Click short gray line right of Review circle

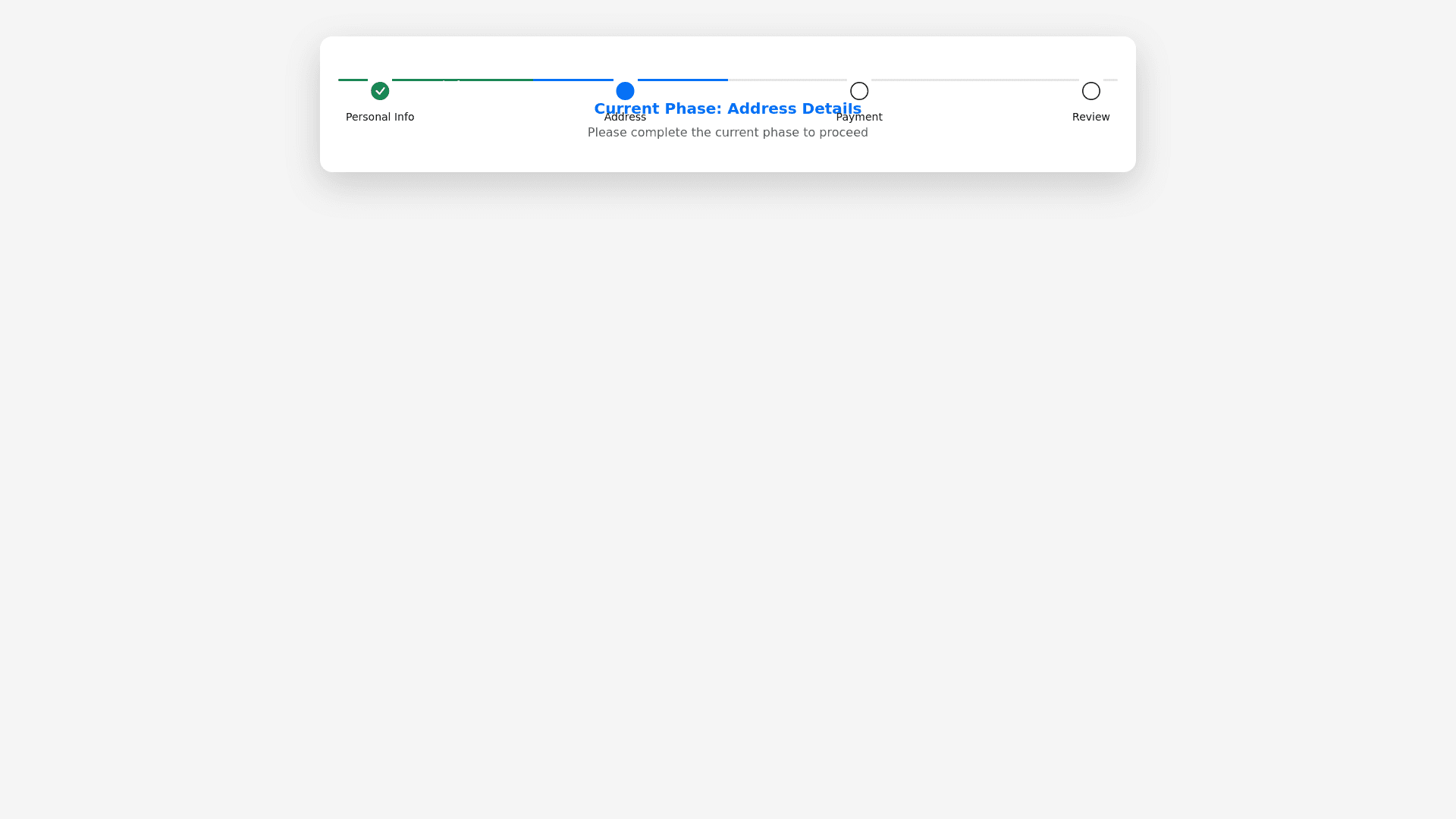click(1110, 80)
